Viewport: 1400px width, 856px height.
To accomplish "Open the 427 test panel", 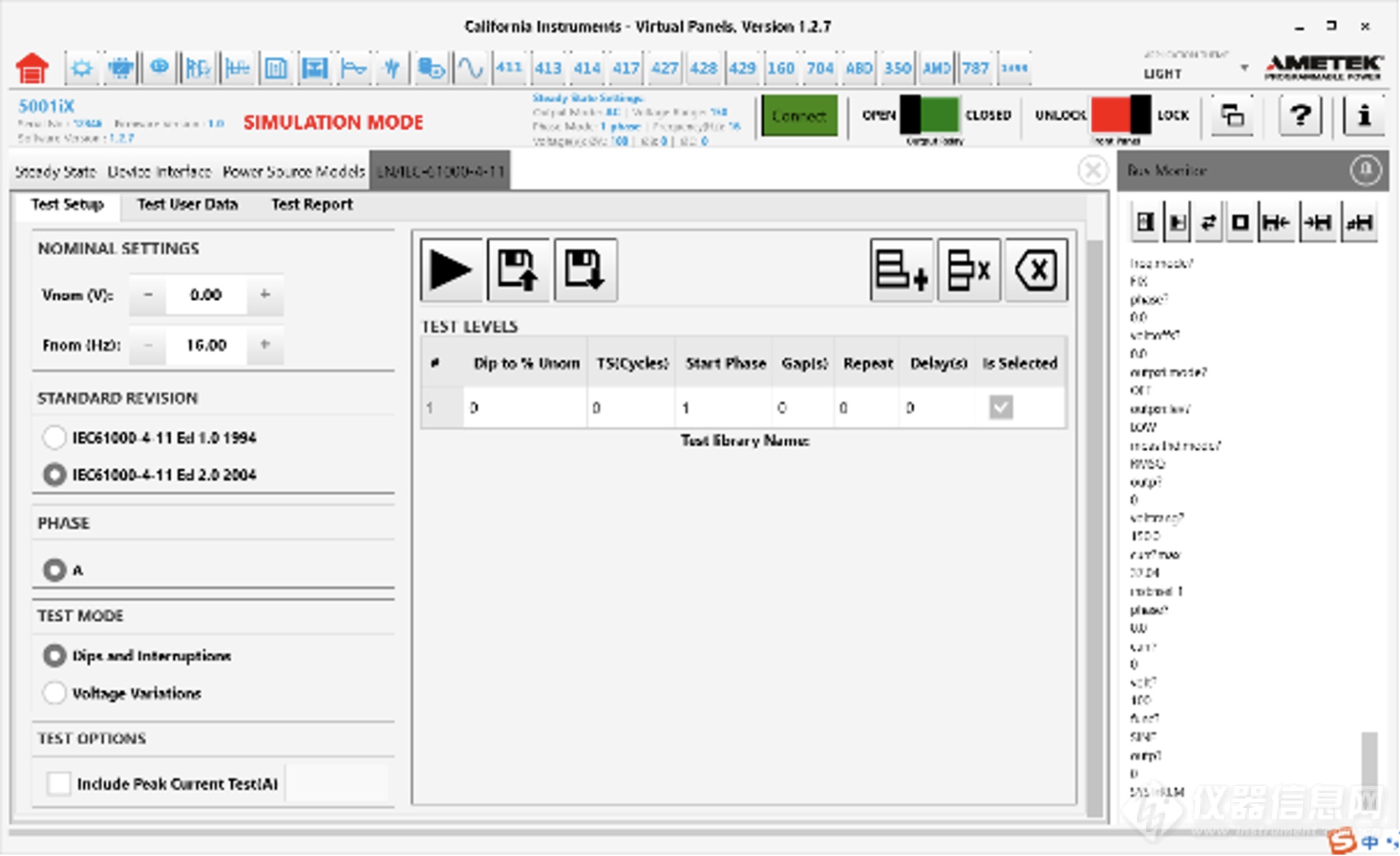I will click(664, 69).
